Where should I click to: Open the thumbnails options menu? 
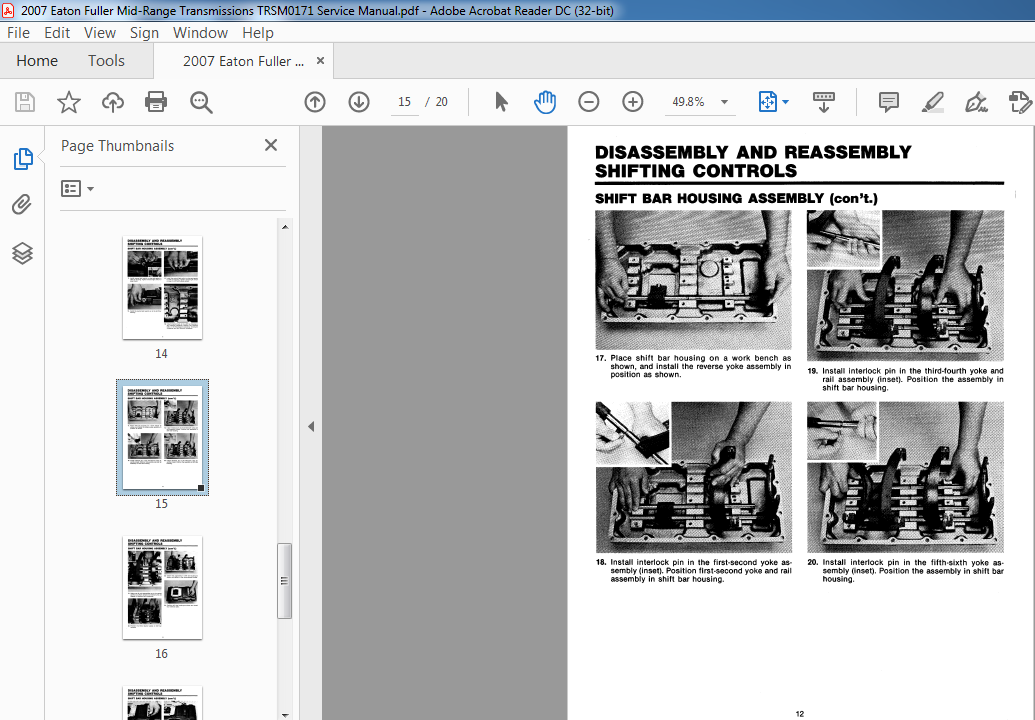77,189
